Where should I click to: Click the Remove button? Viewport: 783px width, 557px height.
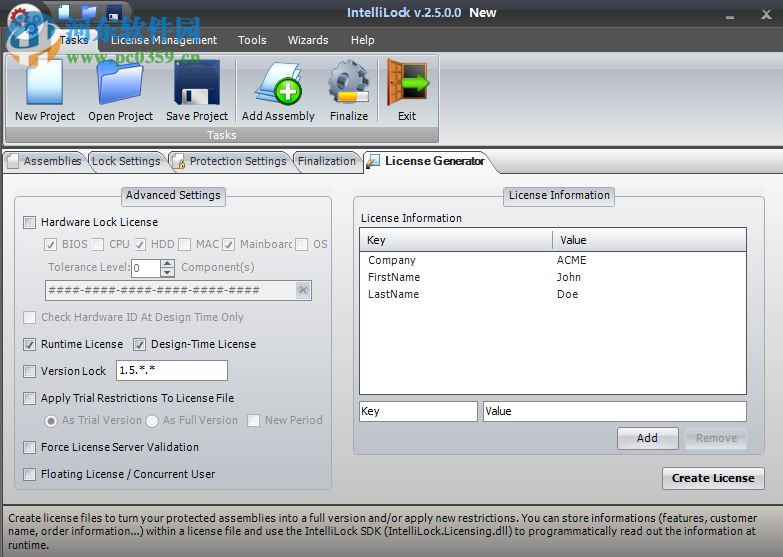(x=716, y=438)
